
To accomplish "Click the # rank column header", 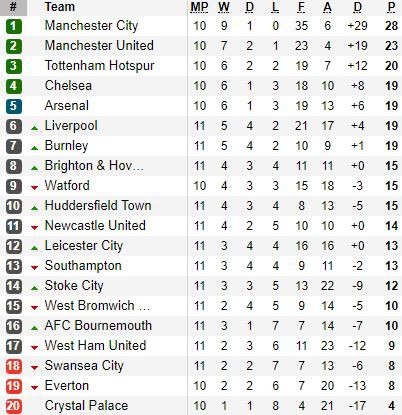I will tap(13, 7).
